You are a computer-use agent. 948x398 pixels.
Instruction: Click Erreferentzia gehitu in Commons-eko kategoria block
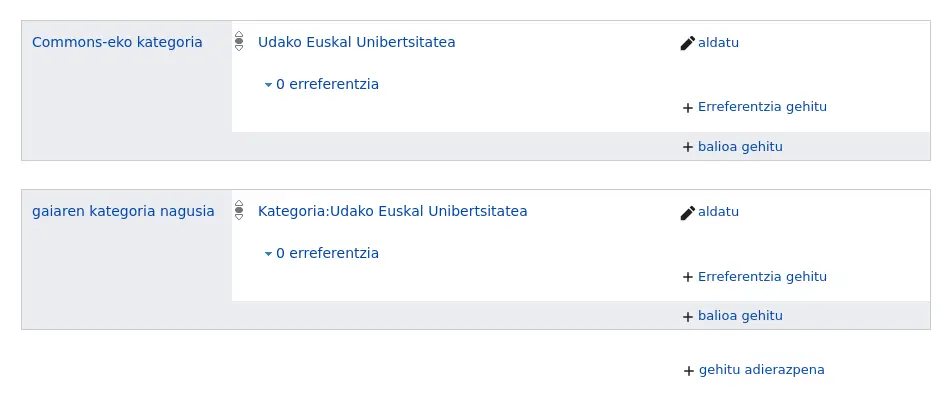pos(762,107)
